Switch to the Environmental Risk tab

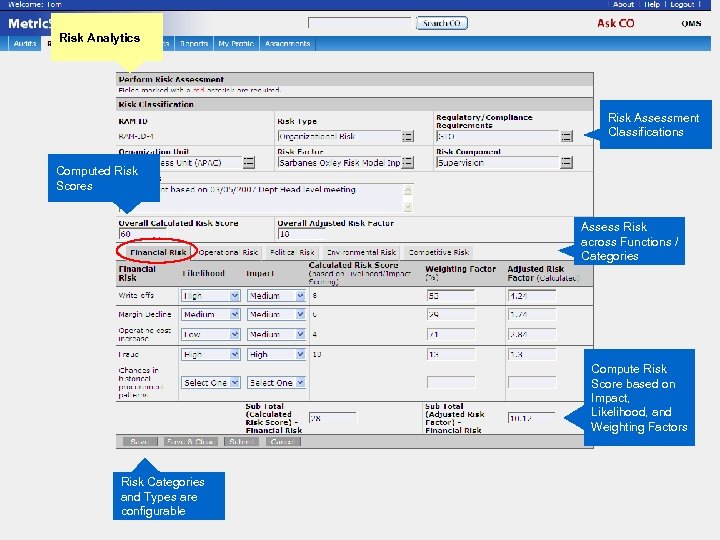pyautogui.click(x=361, y=252)
